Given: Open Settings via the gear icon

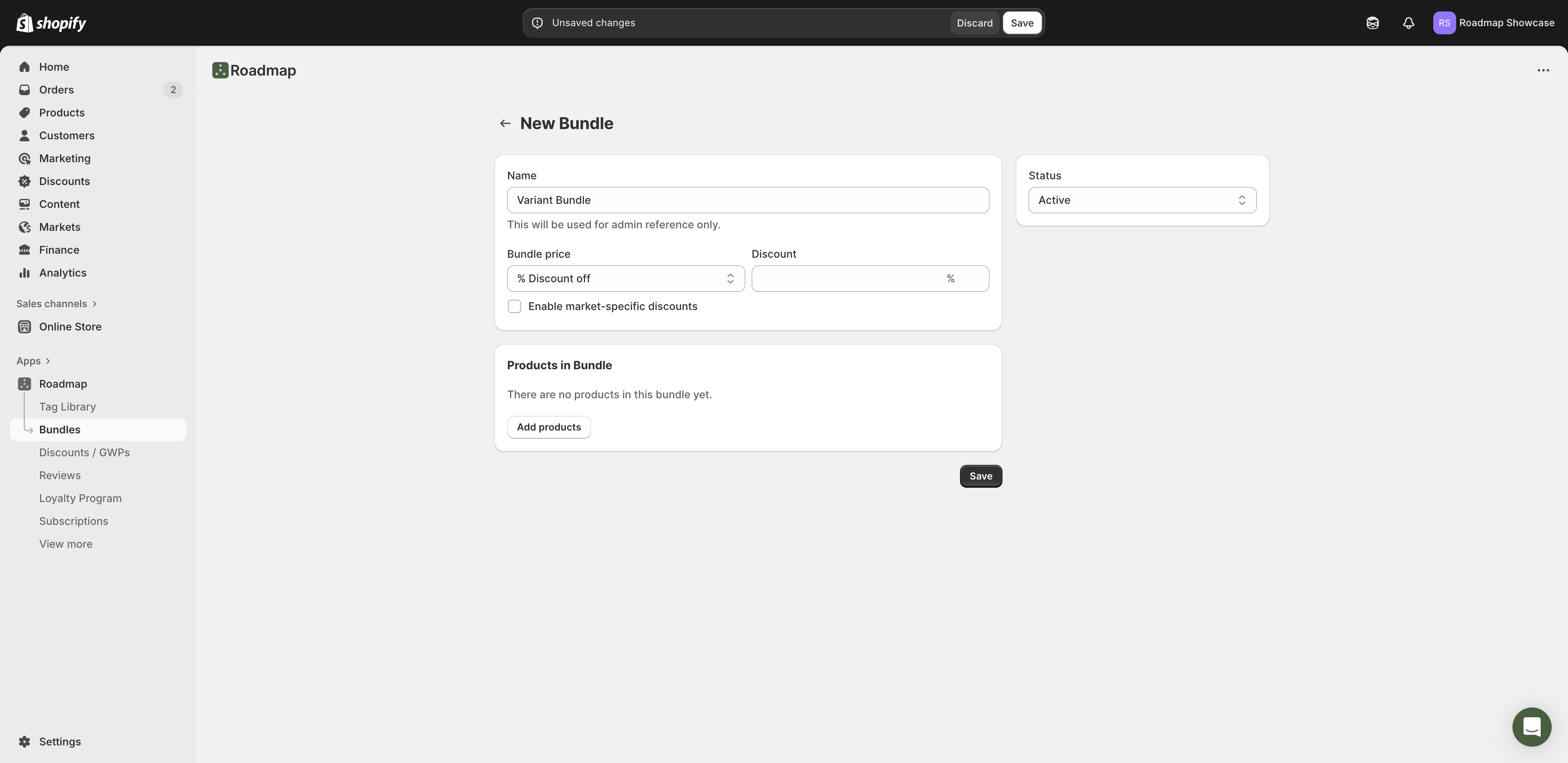Looking at the screenshot, I should pyautogui.click(x=24, y=742).
